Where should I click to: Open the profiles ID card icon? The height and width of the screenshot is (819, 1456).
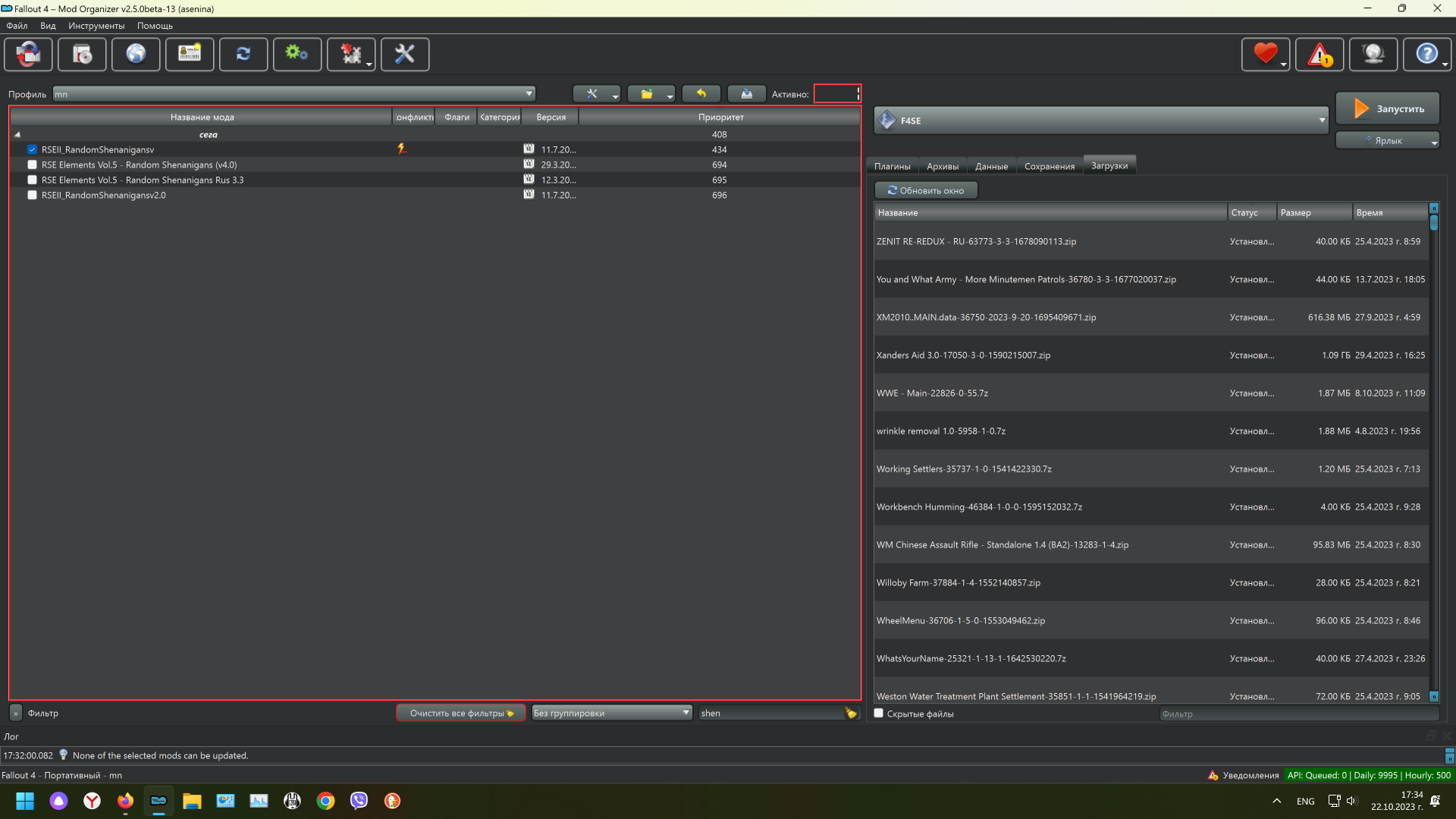click(190, 55)
